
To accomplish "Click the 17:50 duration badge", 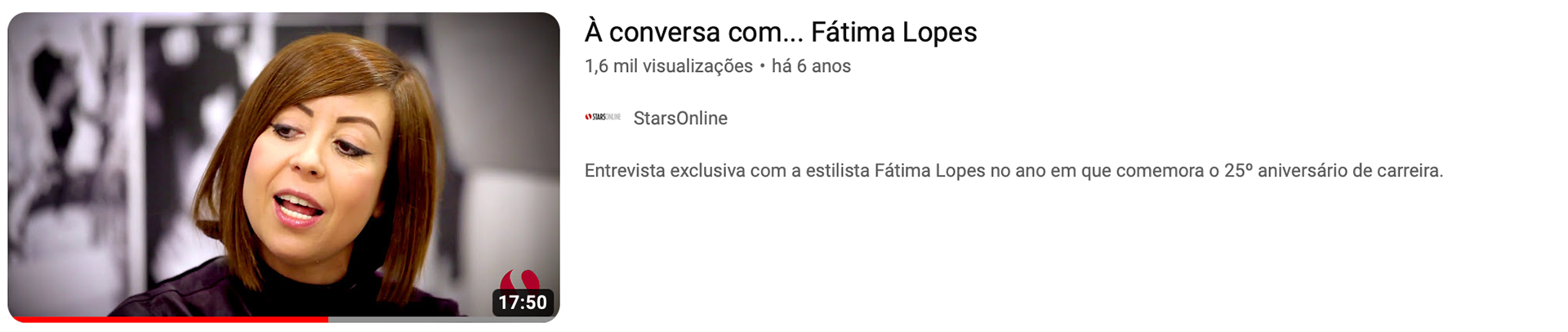I will 523,303.
